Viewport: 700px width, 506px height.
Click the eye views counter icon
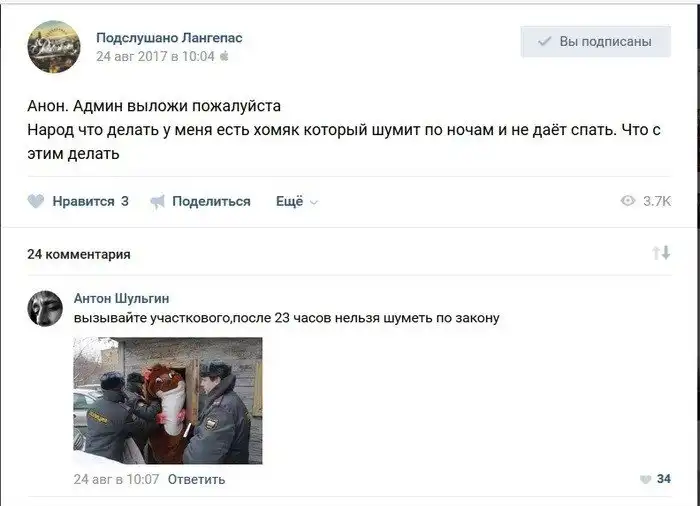(628, 201)
